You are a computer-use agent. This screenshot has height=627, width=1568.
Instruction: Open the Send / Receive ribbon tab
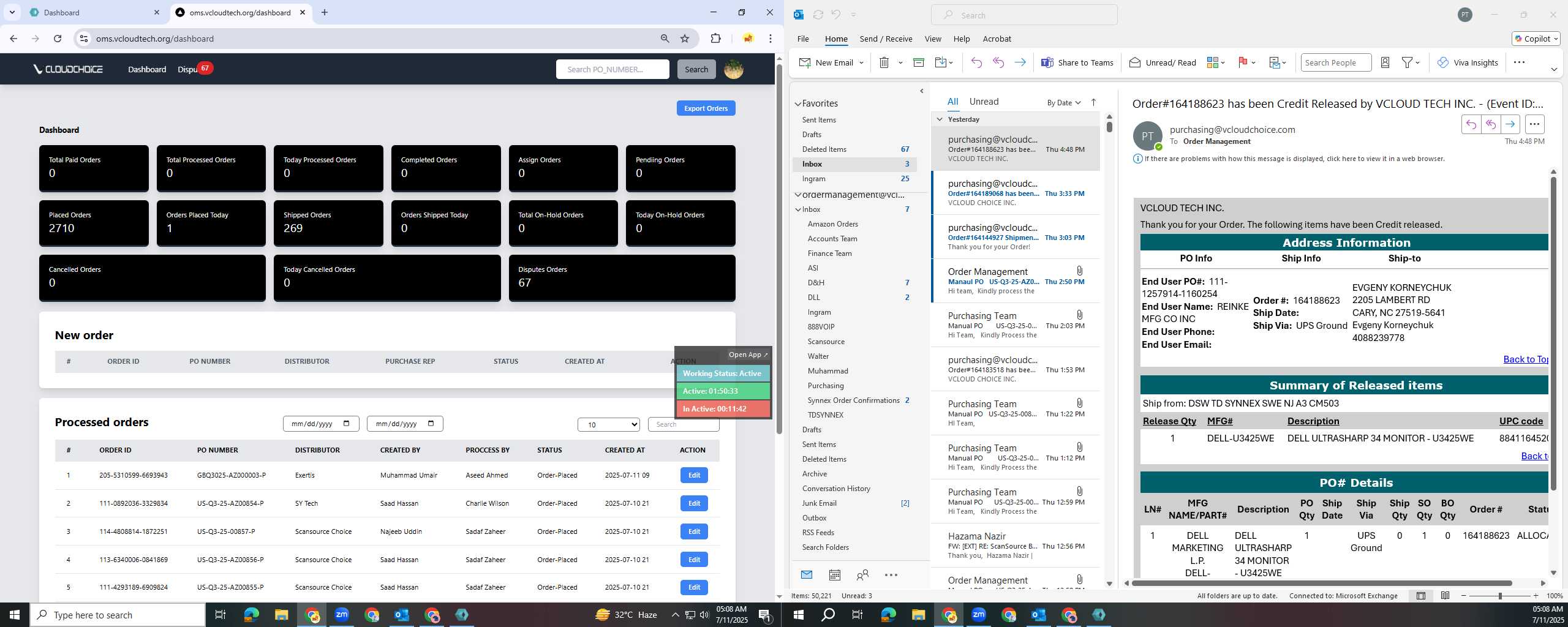coord(886,39)
